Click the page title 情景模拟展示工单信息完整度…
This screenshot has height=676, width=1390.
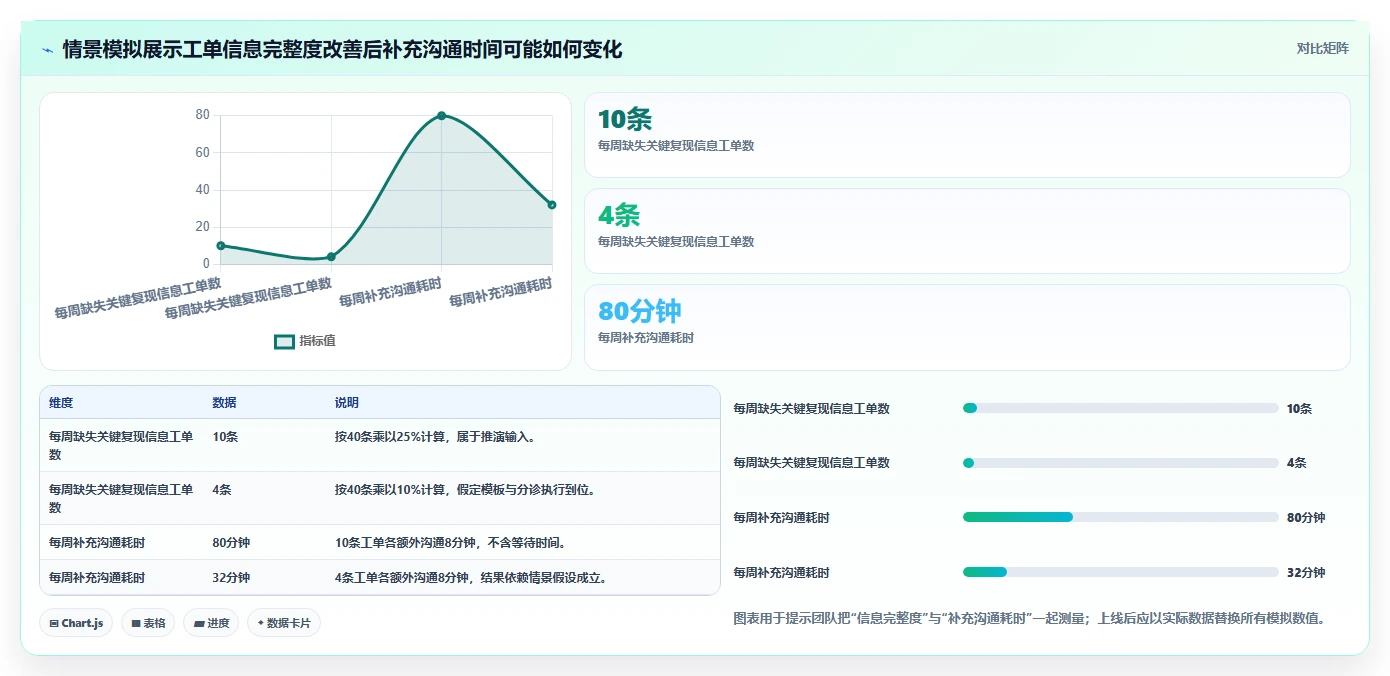coord(342,49)
